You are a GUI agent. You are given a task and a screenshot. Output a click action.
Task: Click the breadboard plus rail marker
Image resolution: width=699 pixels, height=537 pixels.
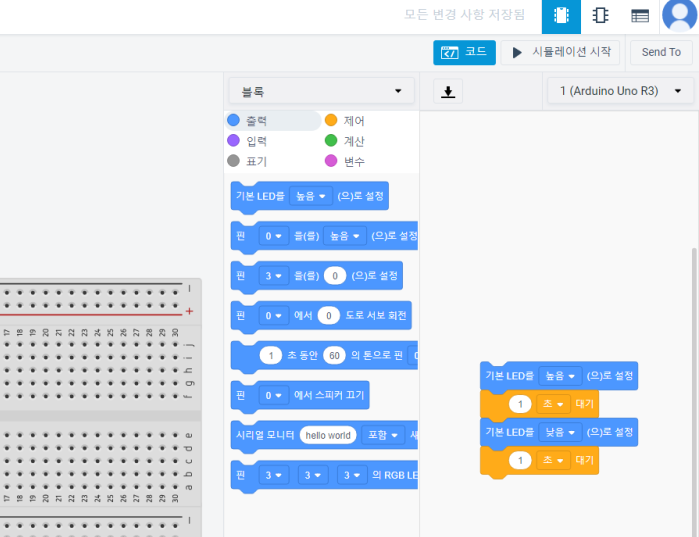[189, 311]
